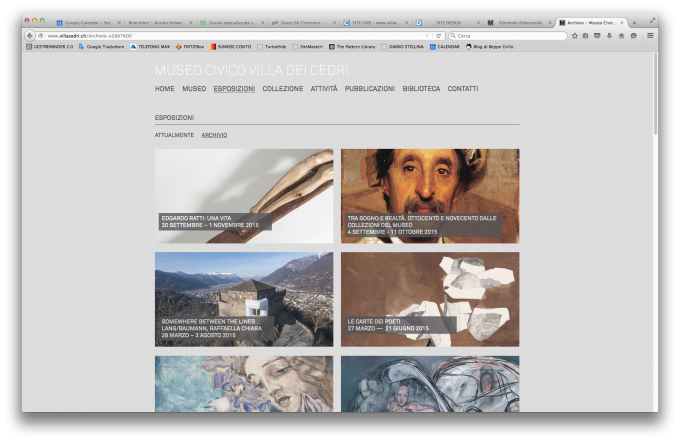
Task: Reload the page with the refresh icon
Action: (x=438, y=36)
